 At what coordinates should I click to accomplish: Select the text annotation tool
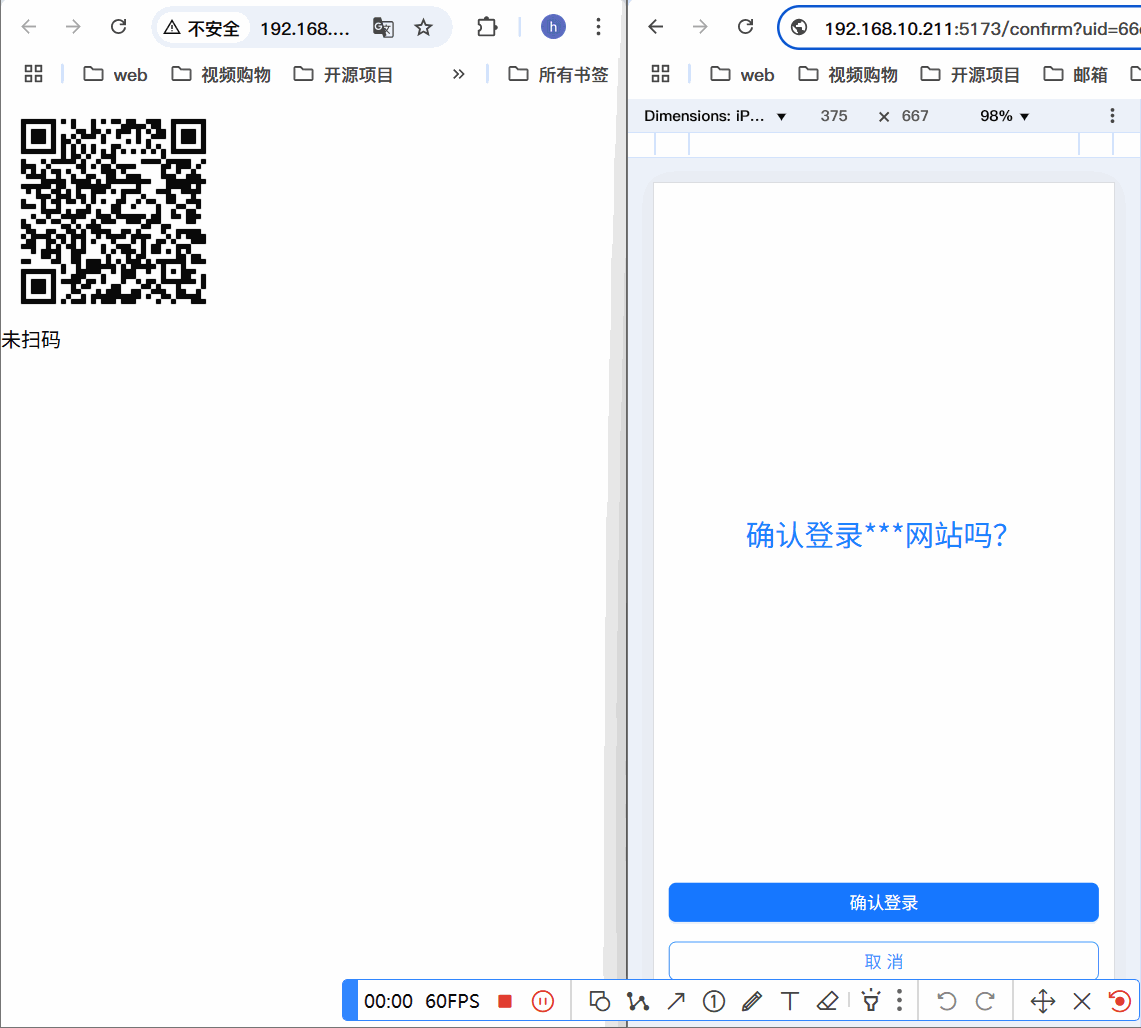pyautogui.click(x=790, y=1000)
